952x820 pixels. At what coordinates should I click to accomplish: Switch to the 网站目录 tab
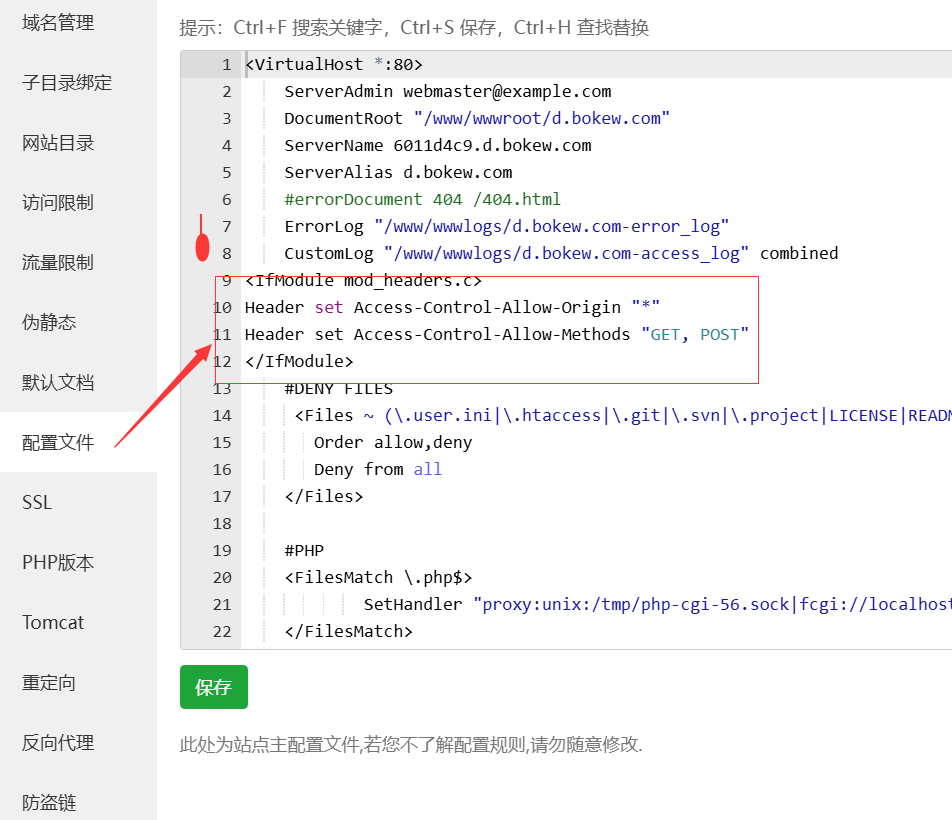[x=58, y=143]
